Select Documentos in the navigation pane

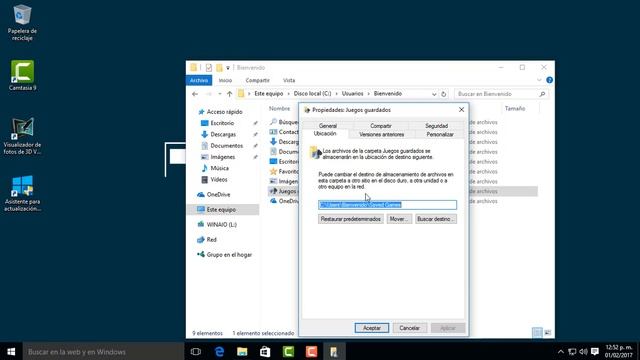click(x=227, y=146)
